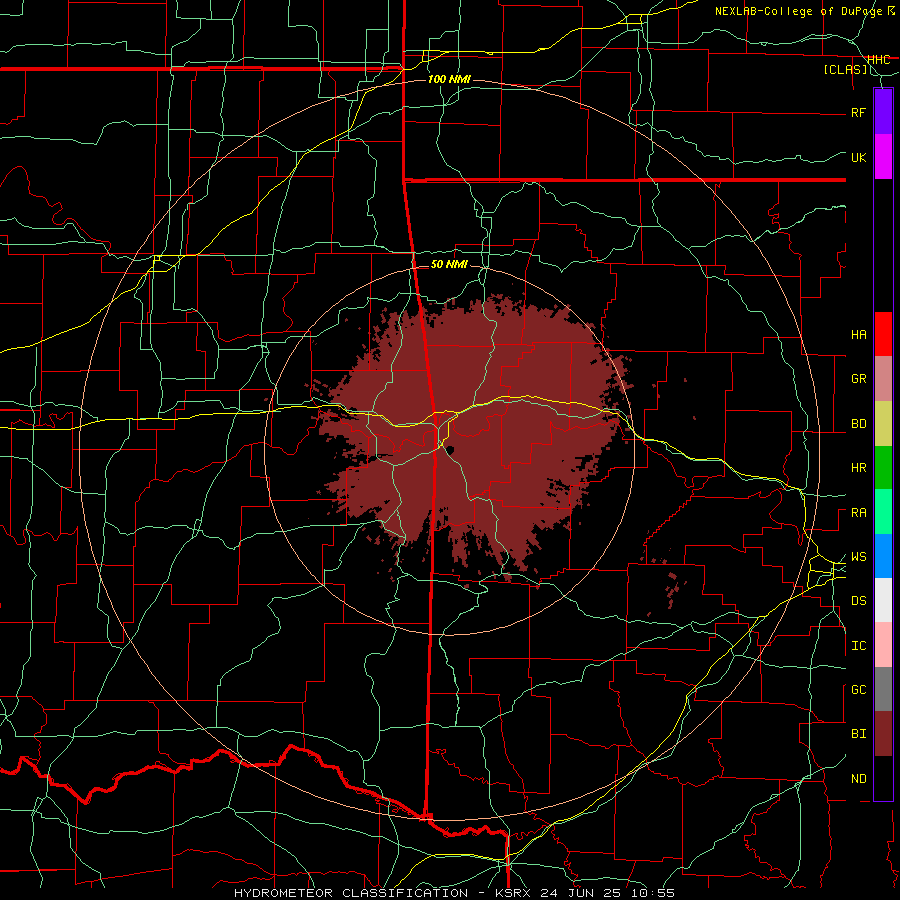
Task: Click the RA light-green legend swatch
Action: 883,512
